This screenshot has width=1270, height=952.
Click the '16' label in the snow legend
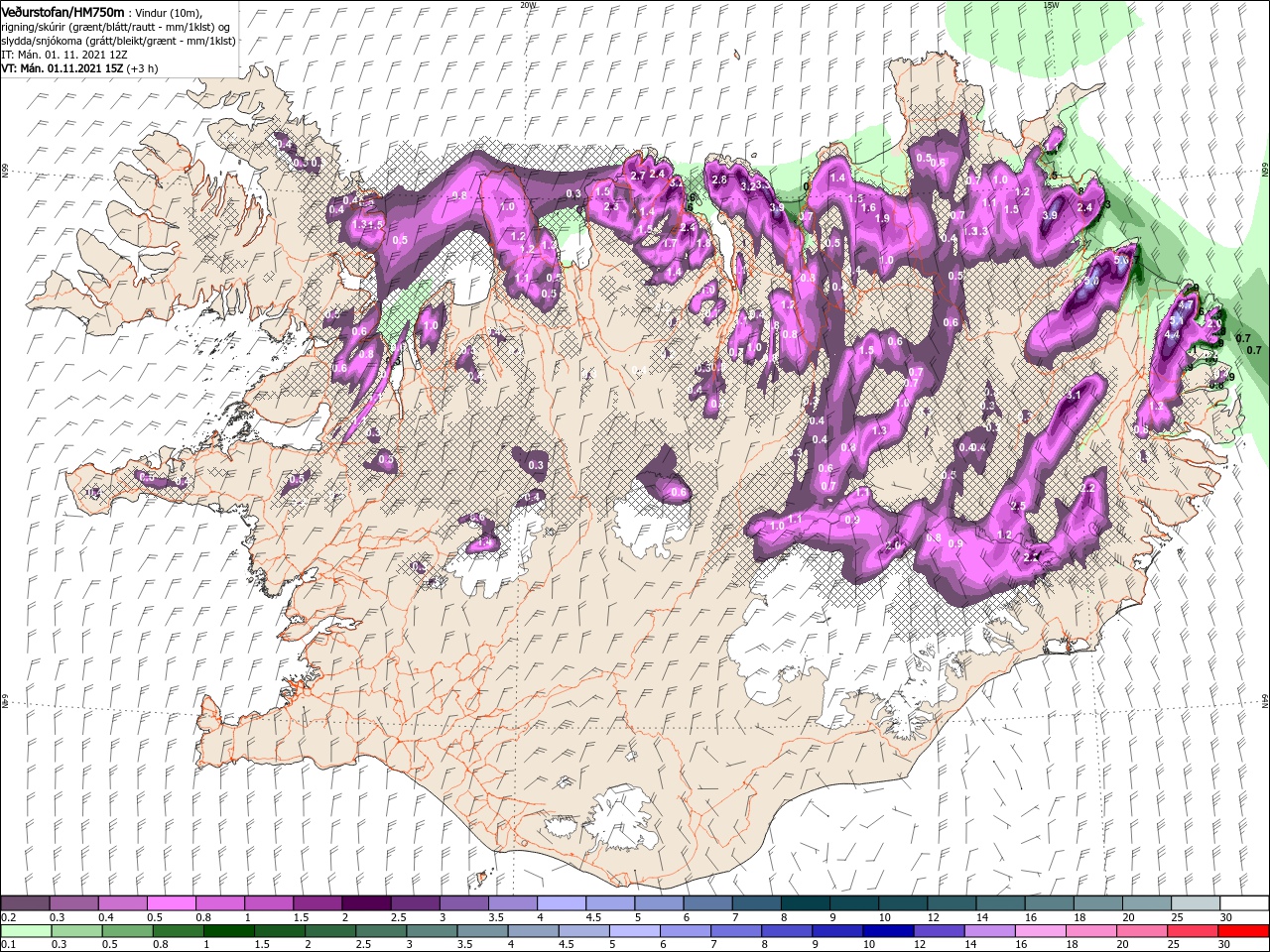[x=1031, y=917]
